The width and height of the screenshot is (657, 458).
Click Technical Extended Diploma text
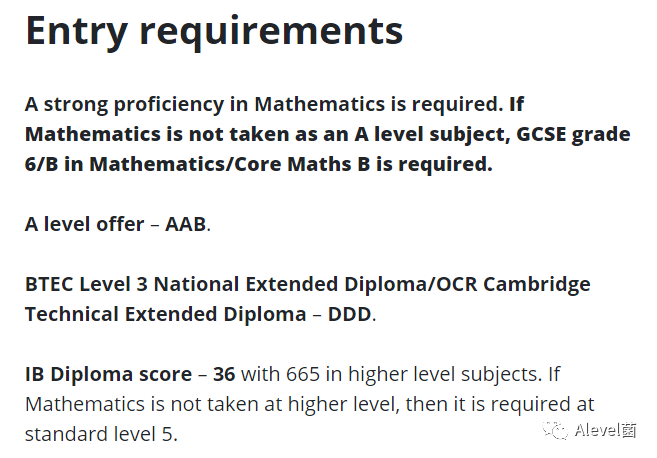pyautogui.click(x=166, y=314)
